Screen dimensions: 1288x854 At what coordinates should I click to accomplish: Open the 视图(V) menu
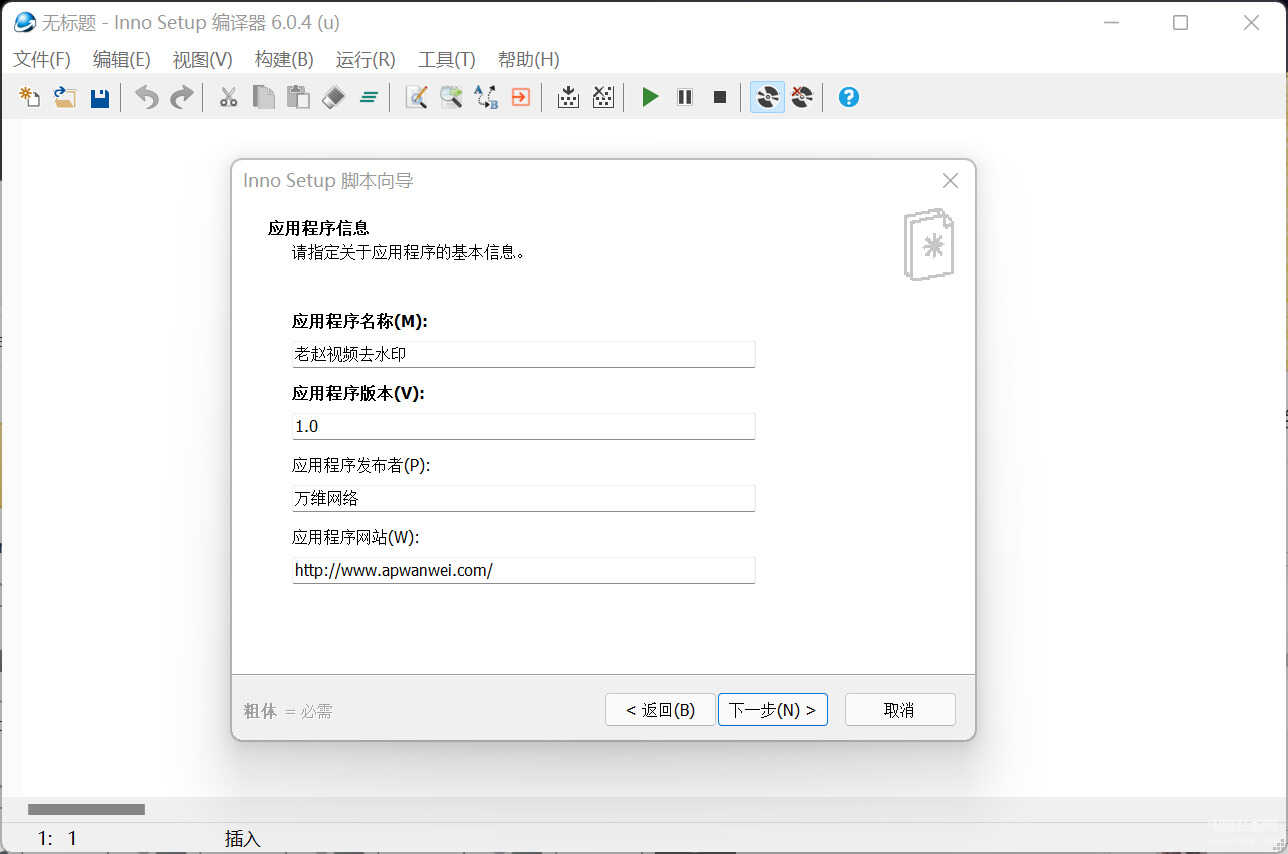click(x=203, y=59)
